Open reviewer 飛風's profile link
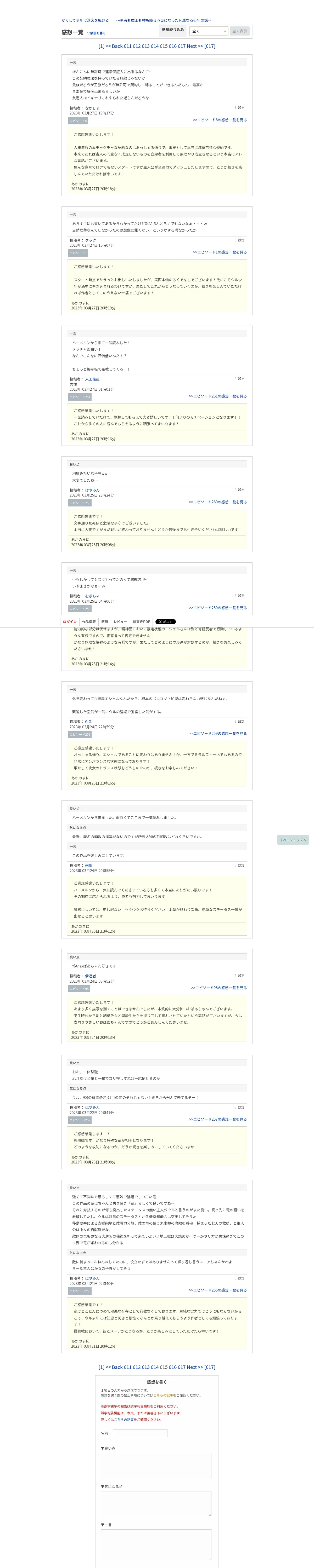 point(88,865)
